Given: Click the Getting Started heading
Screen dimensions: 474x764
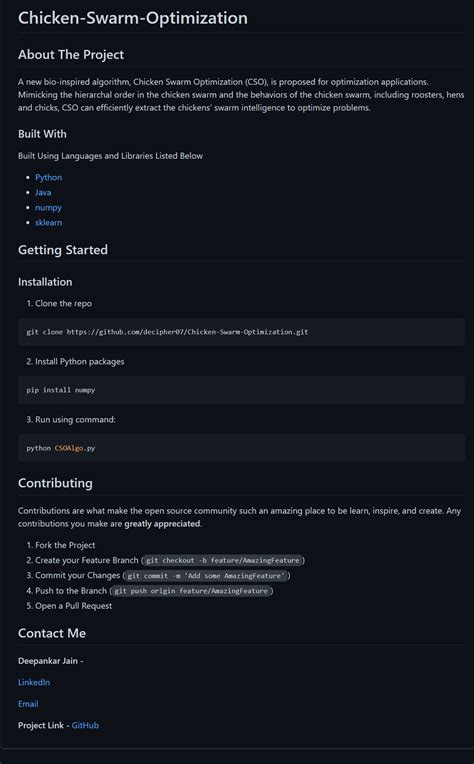Looking at the screenshot, I should [63, 249].
